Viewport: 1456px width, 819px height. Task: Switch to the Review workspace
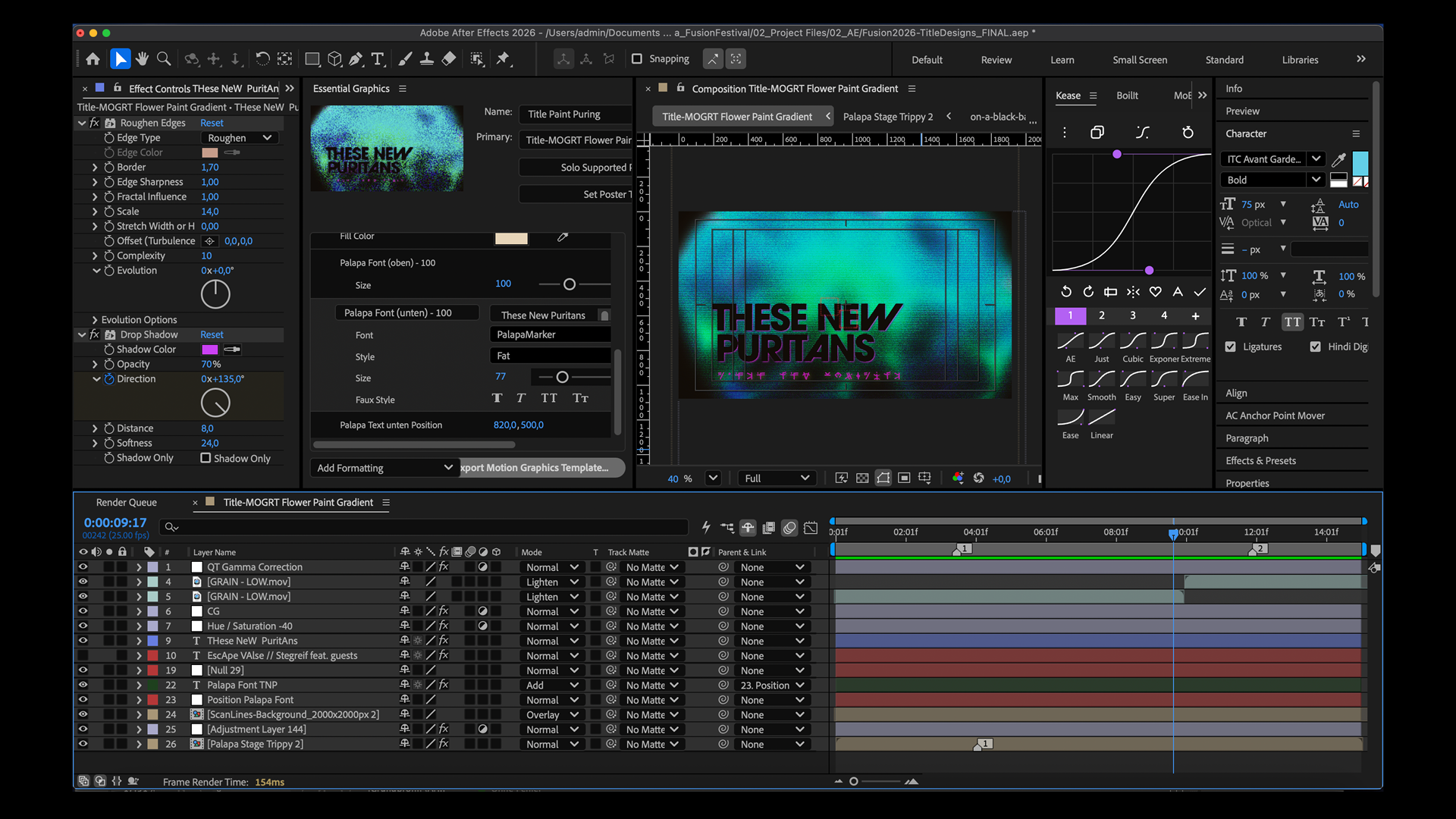click(x=996, y=60)
